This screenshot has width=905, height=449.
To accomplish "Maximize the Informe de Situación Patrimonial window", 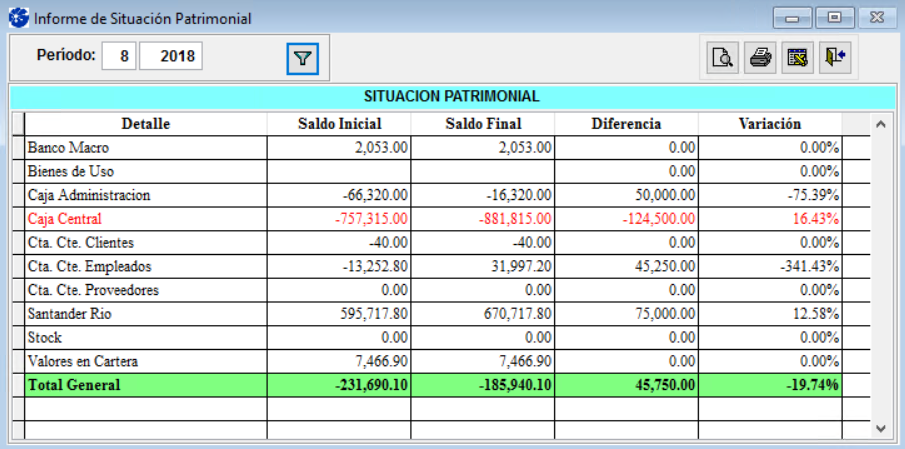I will pos(832,18).
